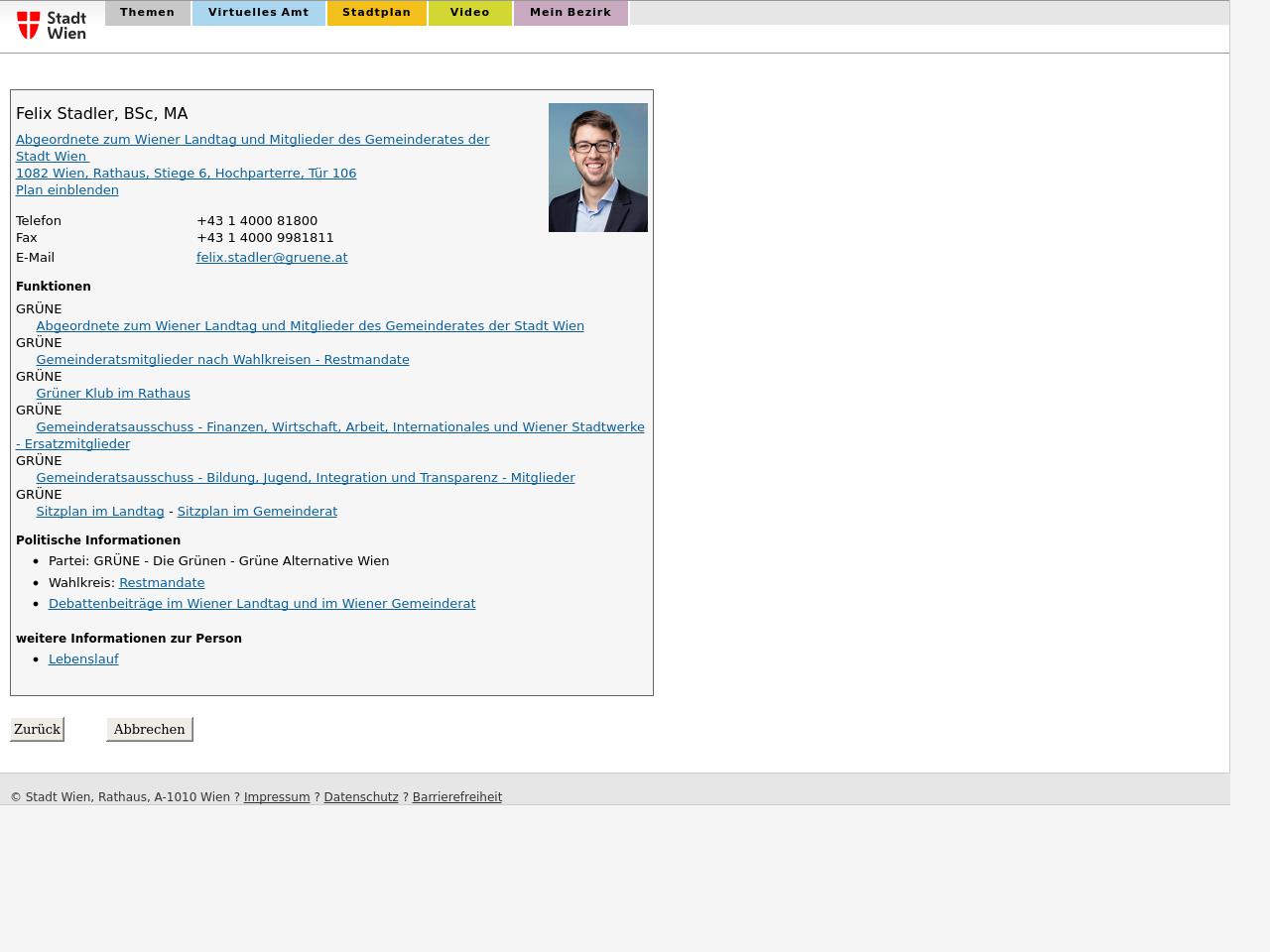Open the Virtuelles Amt tab

pyautogui.click(x=258, y=13)
